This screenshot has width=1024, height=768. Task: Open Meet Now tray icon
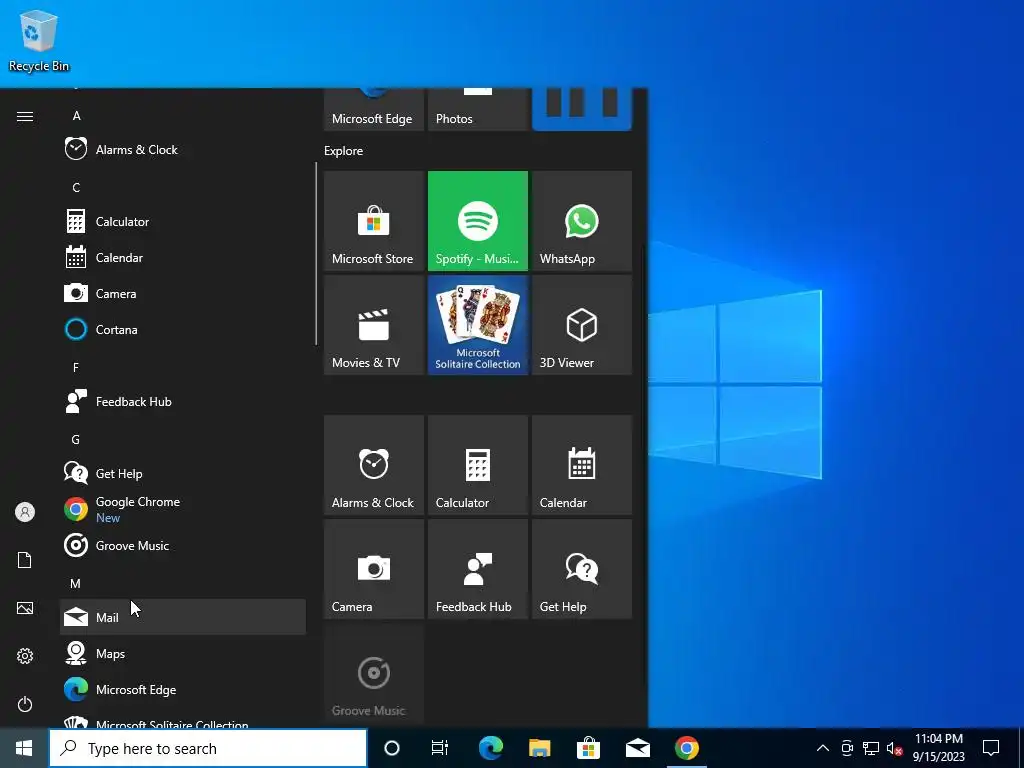click(x=847, y=748)
